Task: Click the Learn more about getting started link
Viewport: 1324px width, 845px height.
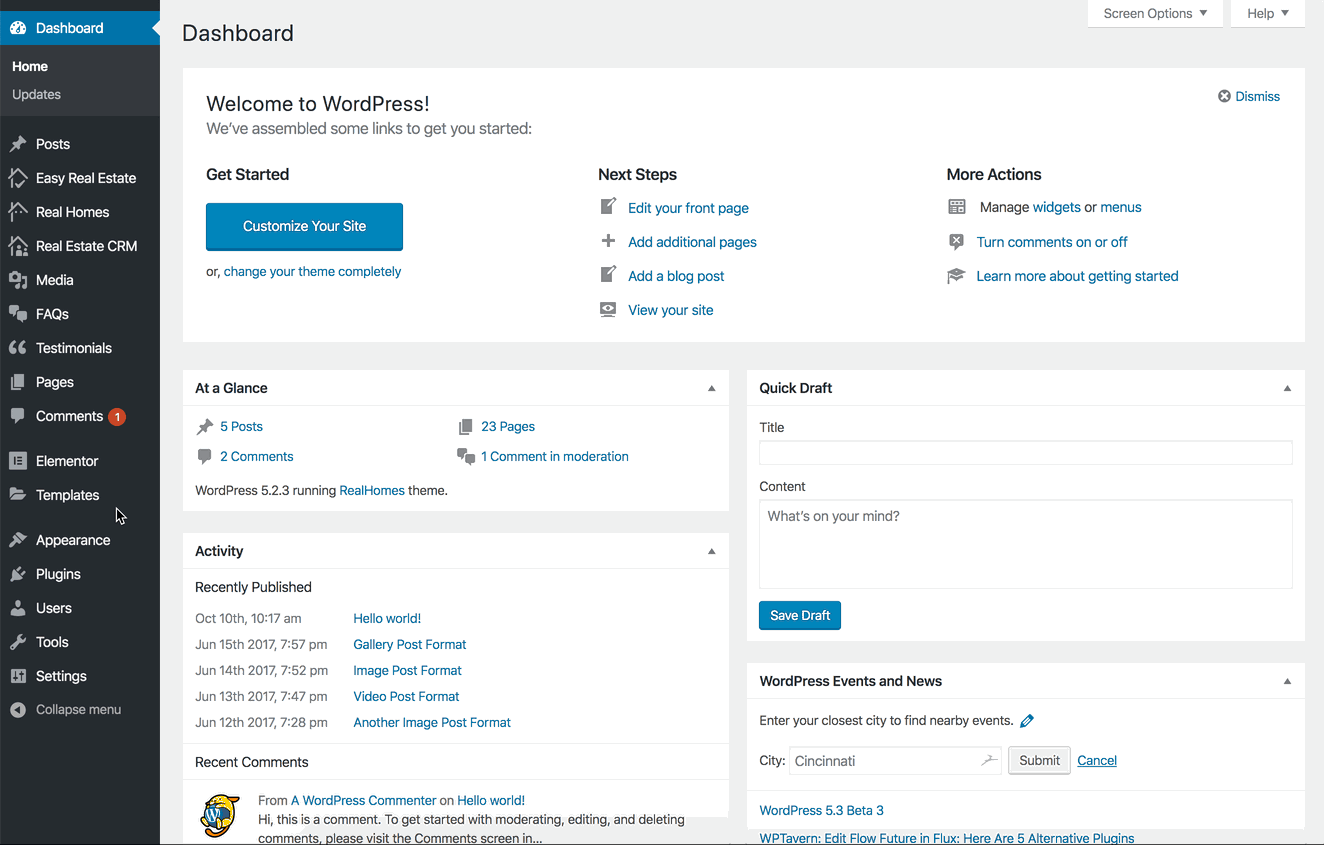Action: coord(1077,276)
